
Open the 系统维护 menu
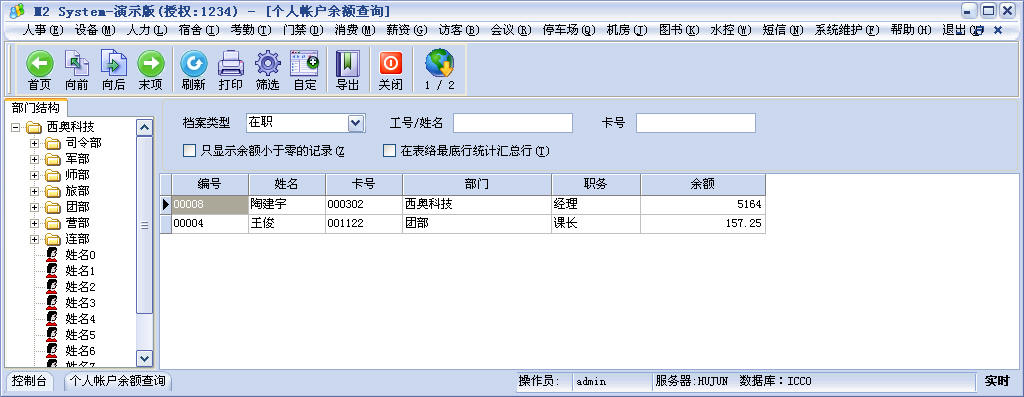coord(847,30)
